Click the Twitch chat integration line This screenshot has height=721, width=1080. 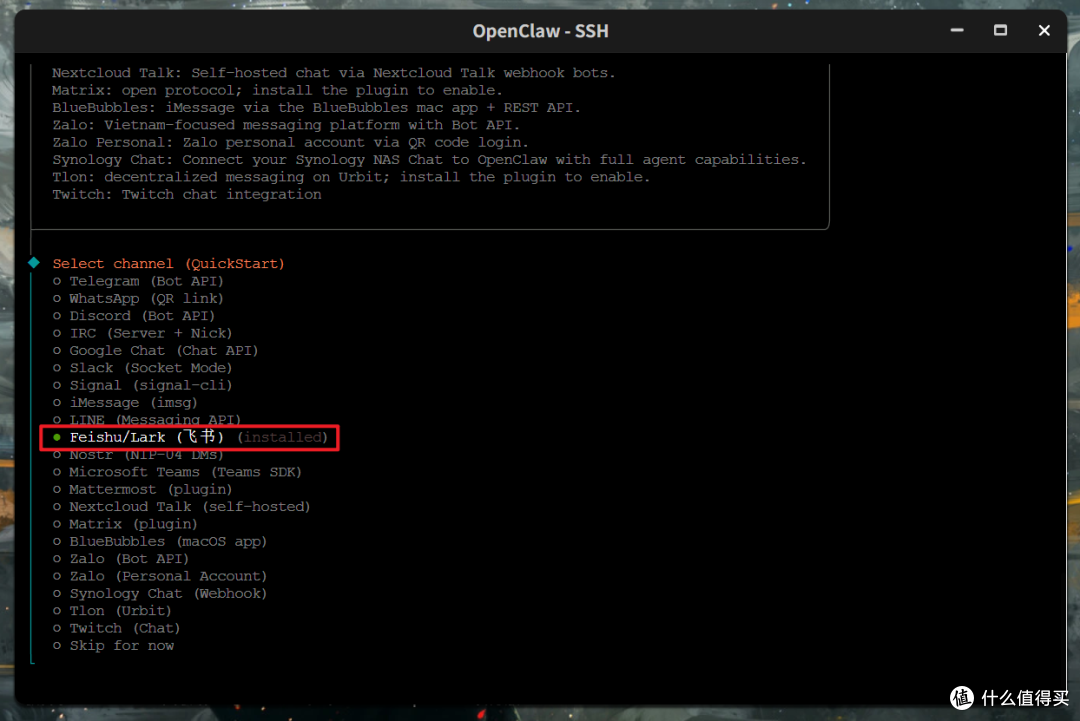[187, 194]
